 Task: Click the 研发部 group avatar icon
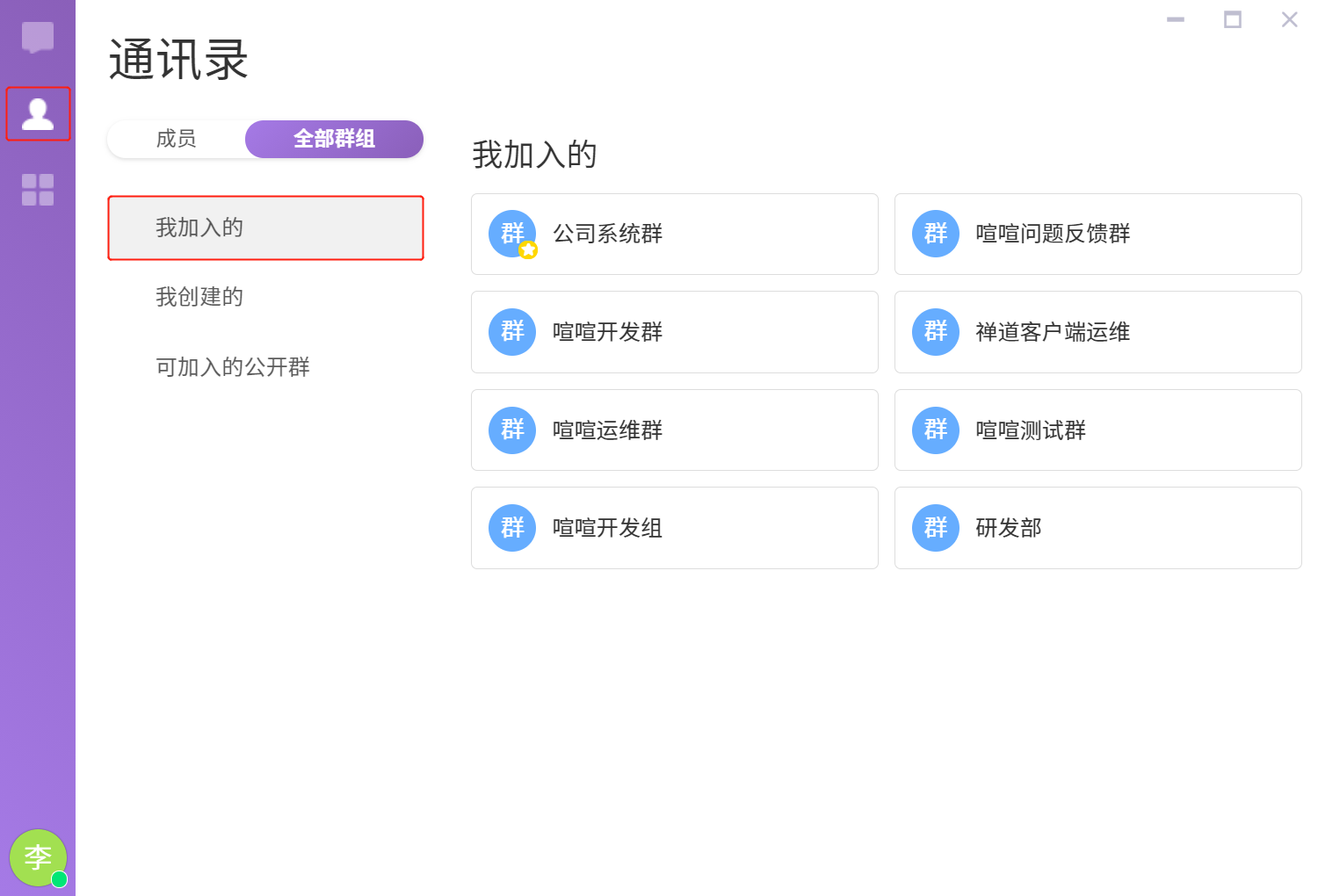tap(936, 528)
